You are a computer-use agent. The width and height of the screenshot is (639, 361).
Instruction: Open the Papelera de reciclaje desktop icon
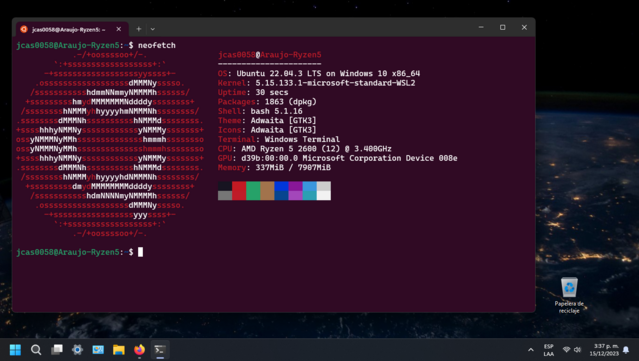coord(569,295)
